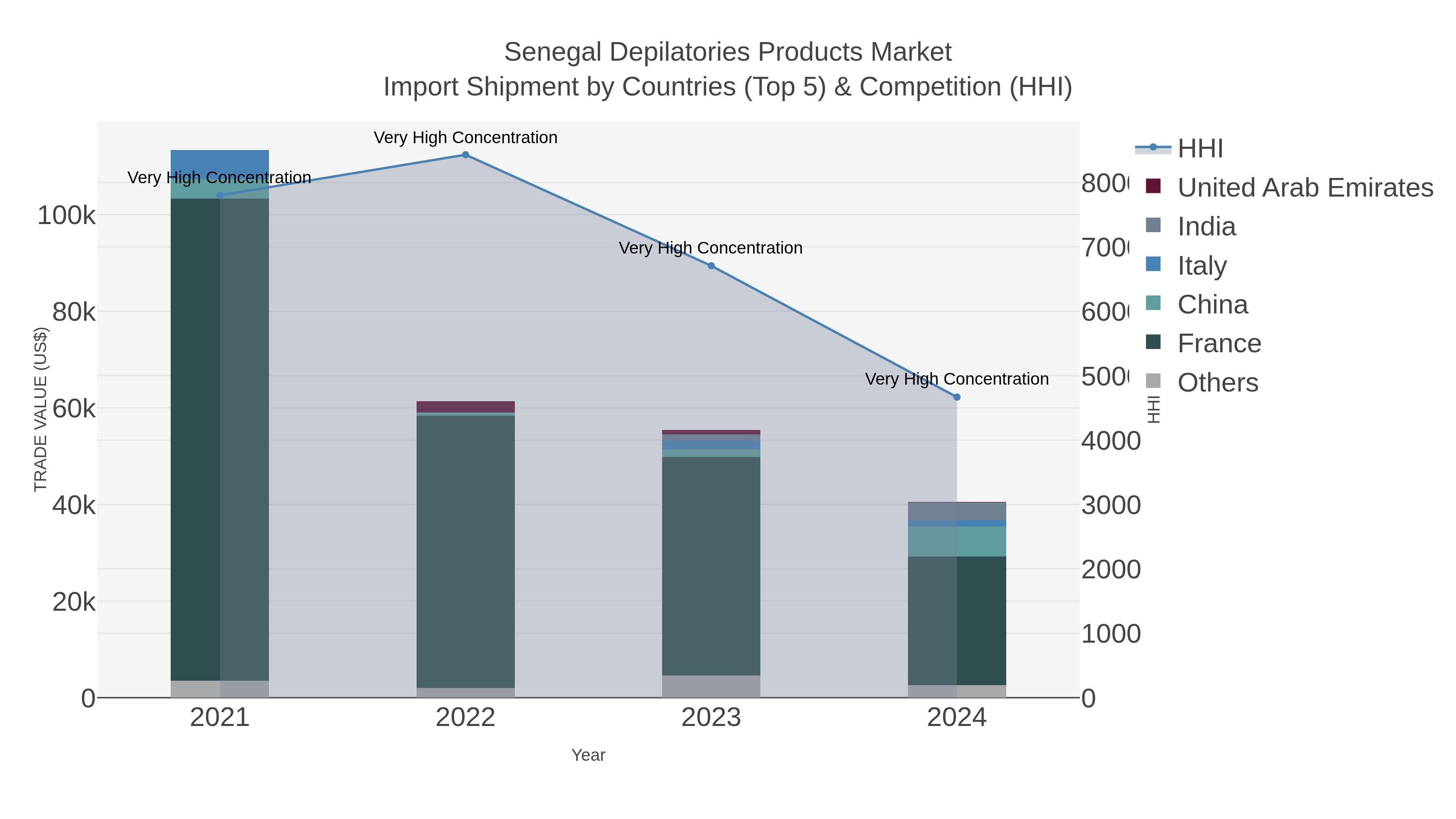This screenshot has height=819, width=1456.
Task: Click the Very High Concentration label above 2021
Action: pos(220,178)
